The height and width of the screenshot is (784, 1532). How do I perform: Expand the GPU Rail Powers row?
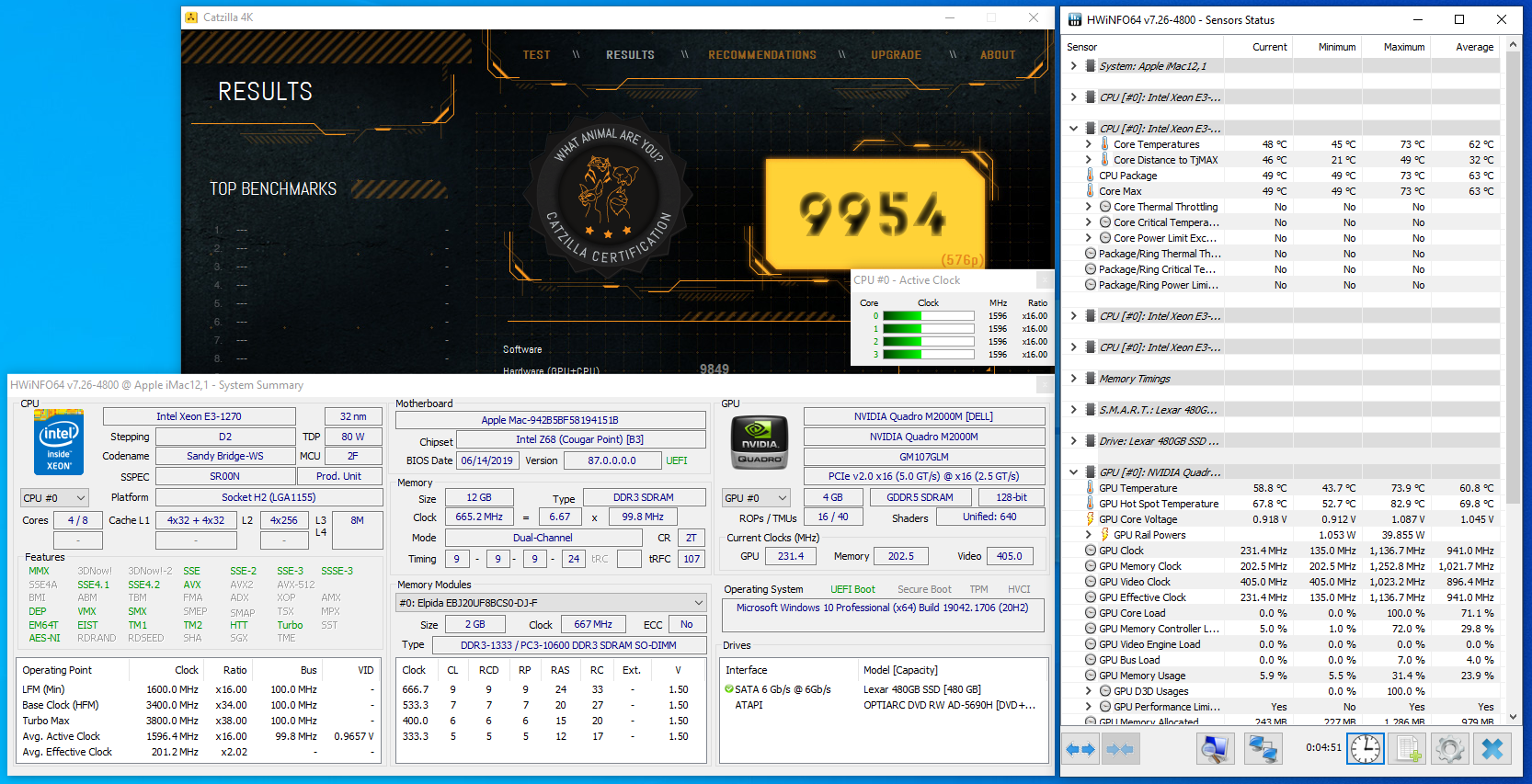coord(1089,535)
